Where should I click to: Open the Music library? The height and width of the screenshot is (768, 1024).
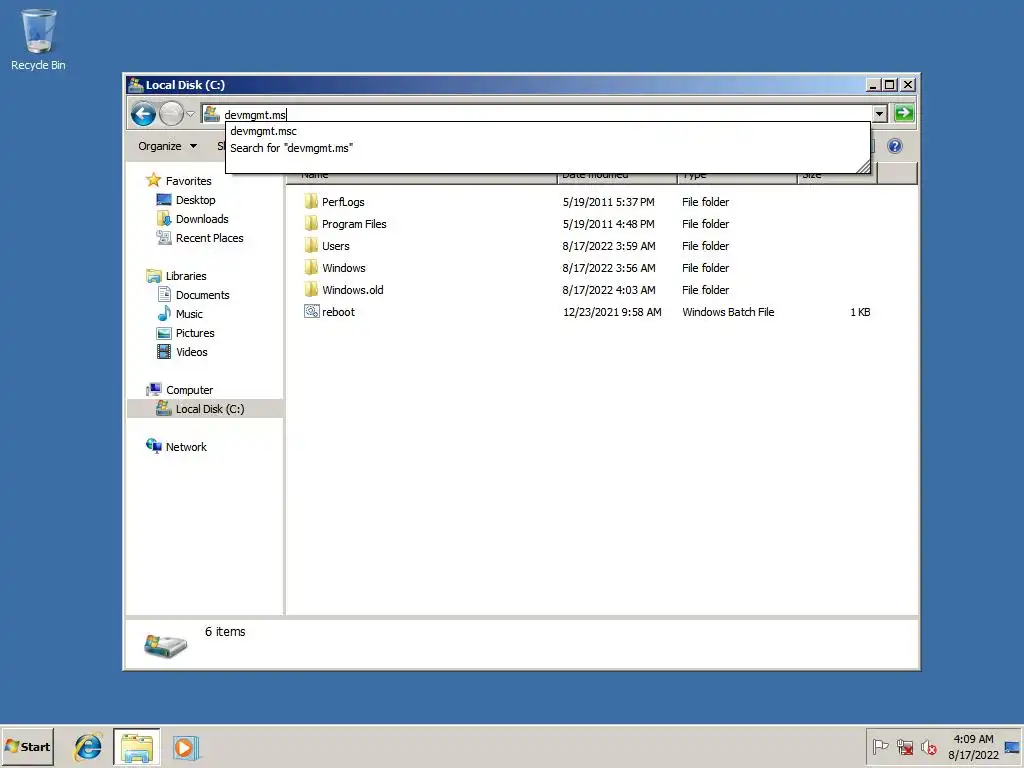click(x=189, y=313)
